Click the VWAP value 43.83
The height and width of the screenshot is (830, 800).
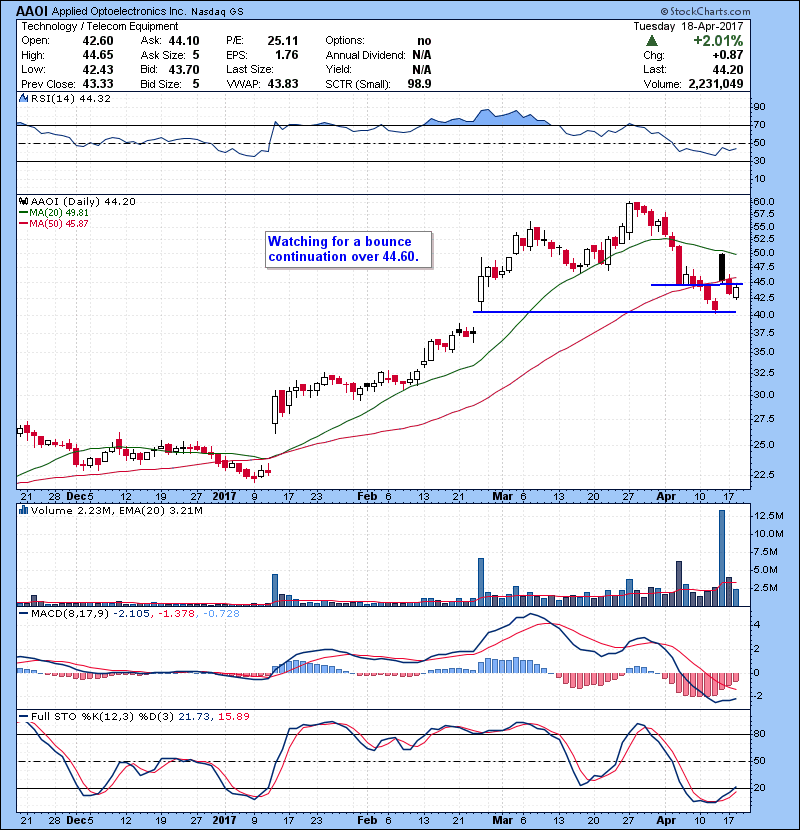click(283, 84)
